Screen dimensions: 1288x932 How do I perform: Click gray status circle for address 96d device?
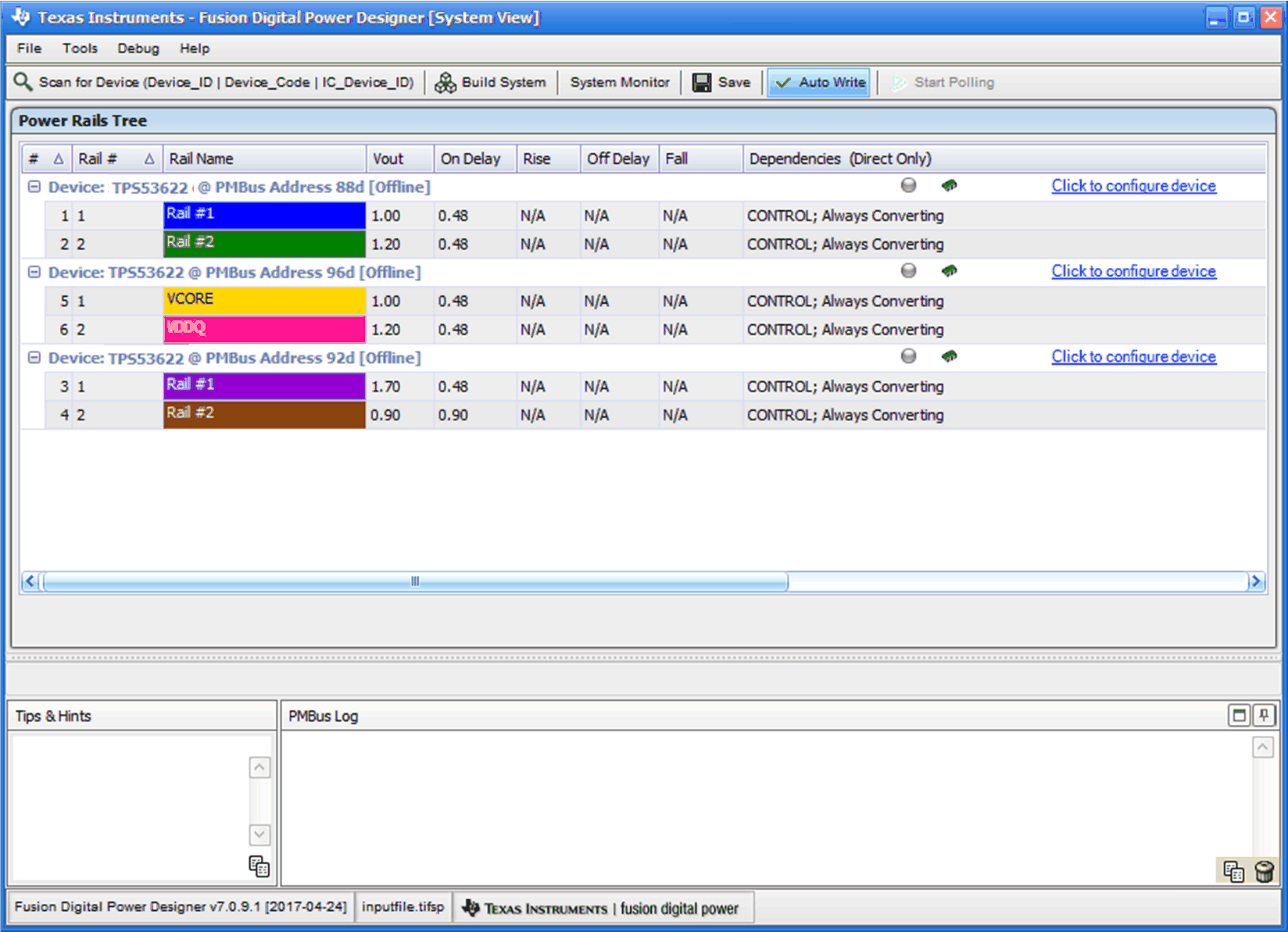908,270
